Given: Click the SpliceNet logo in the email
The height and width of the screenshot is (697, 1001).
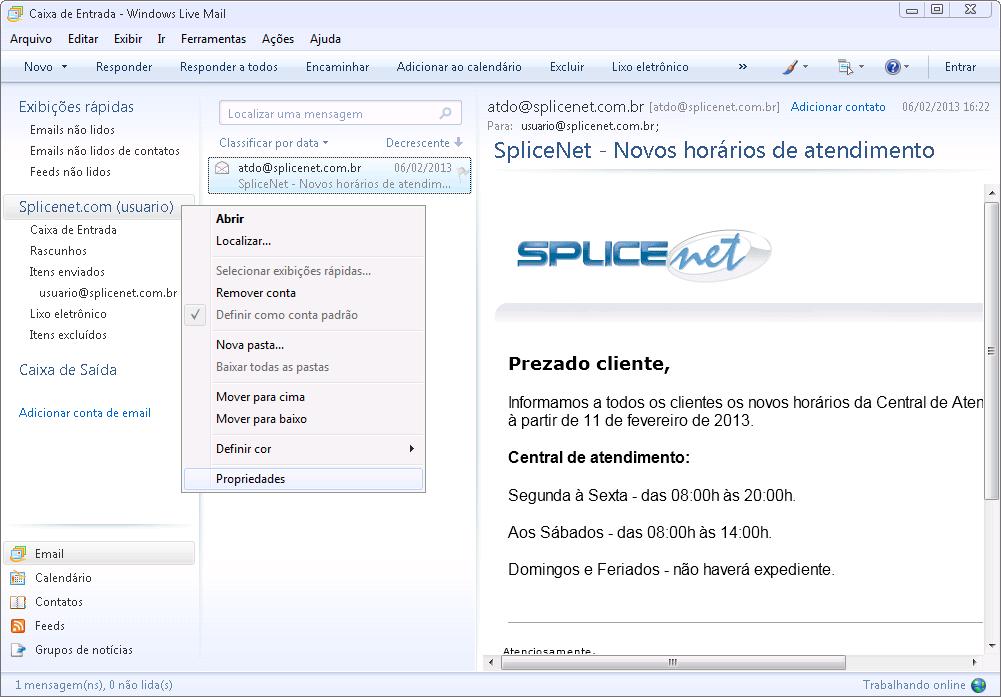Looking at the screenshot, I should (x=644, y=255).
